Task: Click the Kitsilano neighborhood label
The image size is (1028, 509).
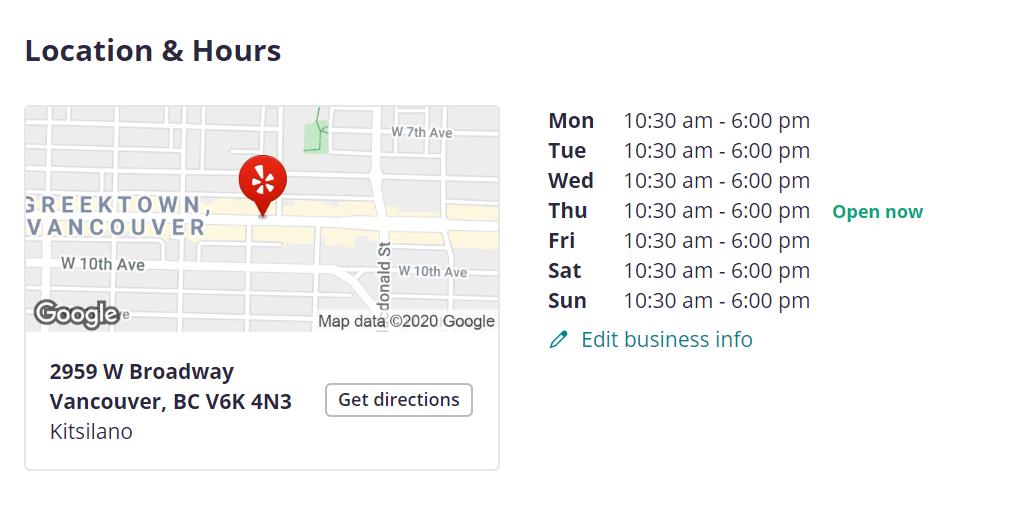Action: click(91, 432)
